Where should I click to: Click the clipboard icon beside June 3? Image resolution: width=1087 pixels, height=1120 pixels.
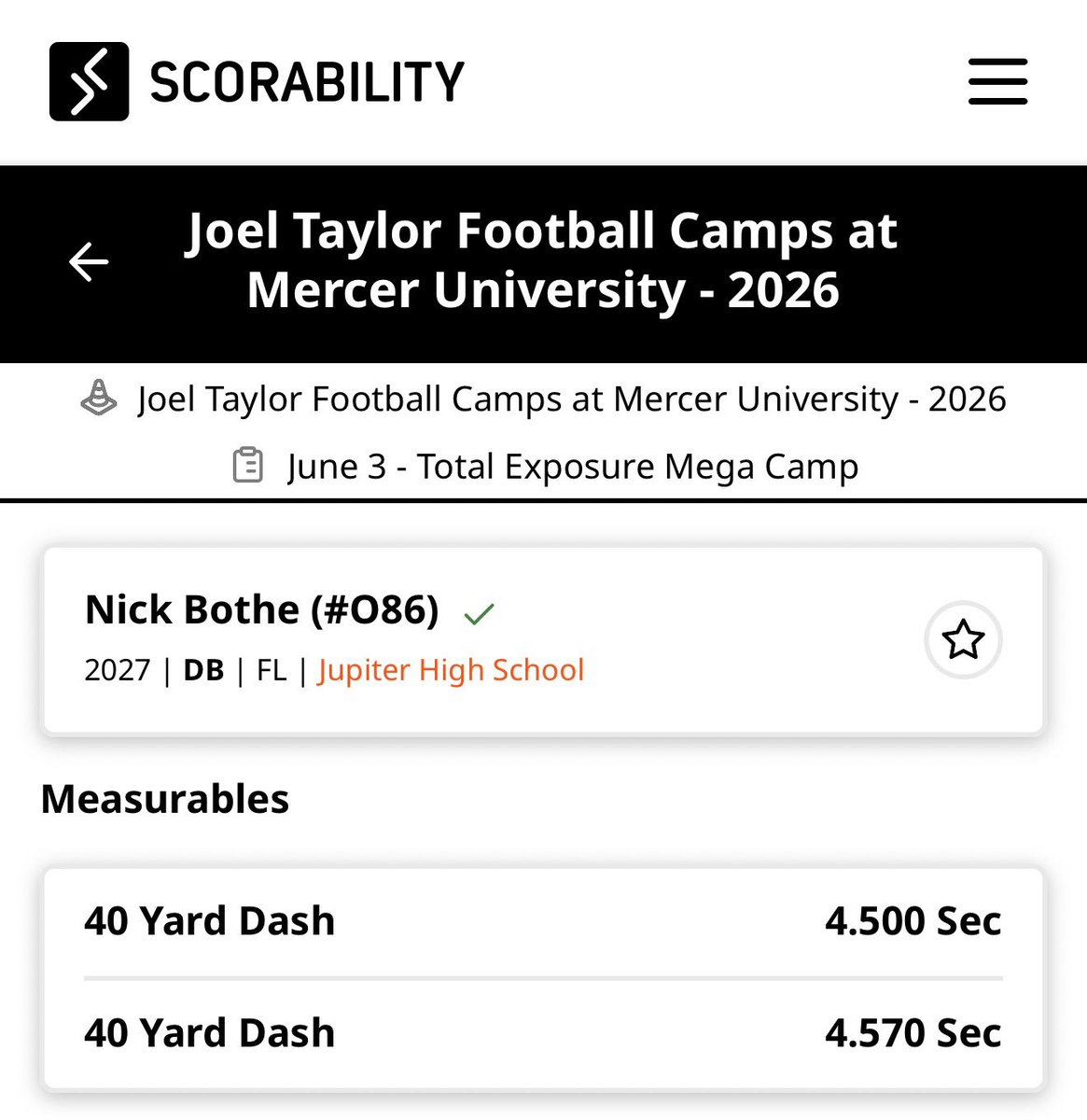247,466
